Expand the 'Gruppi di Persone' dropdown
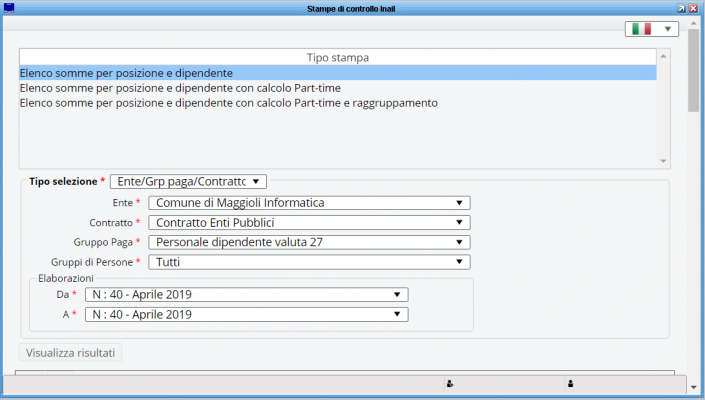Viewport: 705px width, 400px height. [309, 262]
